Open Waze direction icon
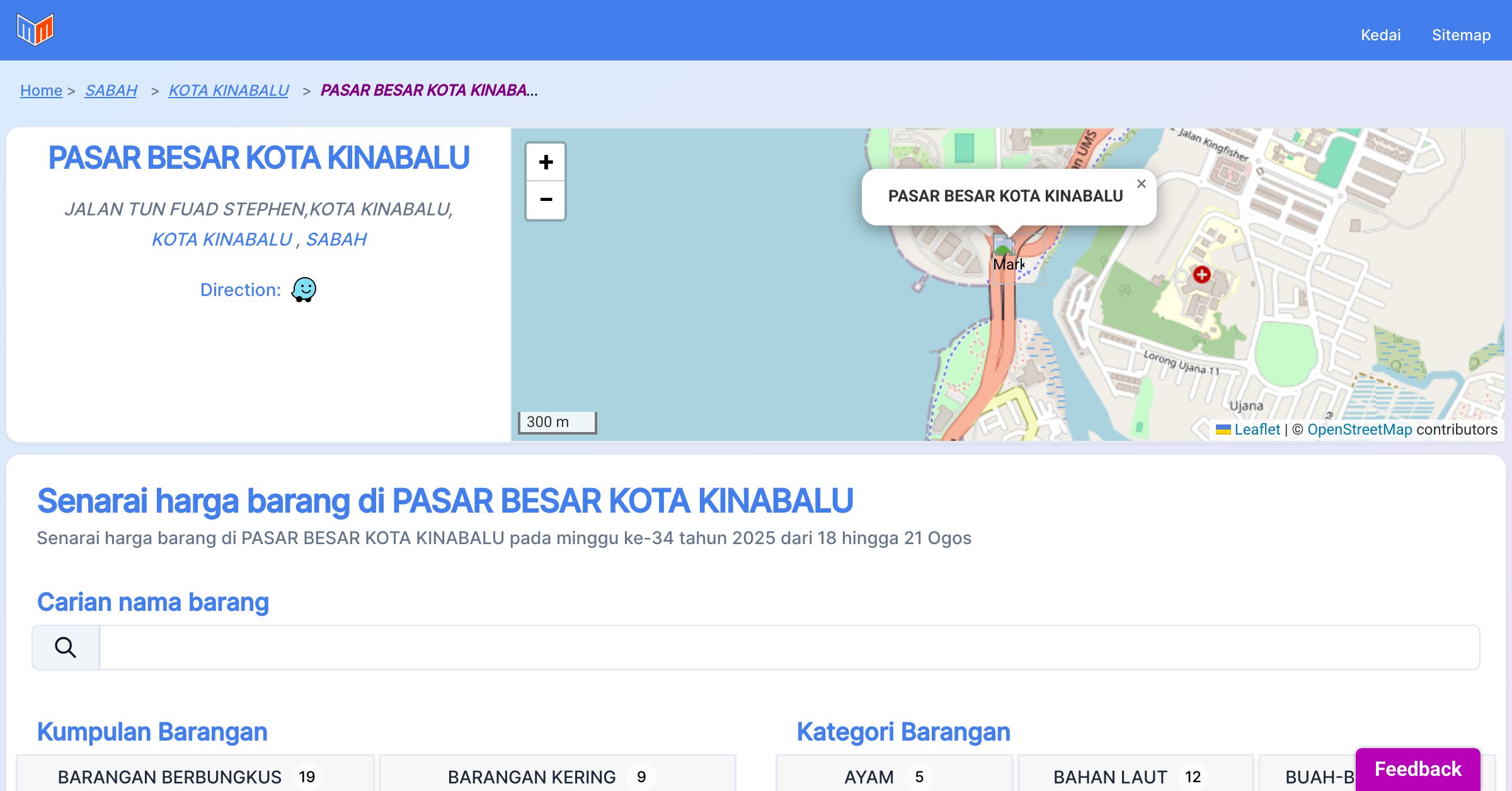Image resolution: width=1512 pixels, height=791 pixels. (x=304, y=290)
